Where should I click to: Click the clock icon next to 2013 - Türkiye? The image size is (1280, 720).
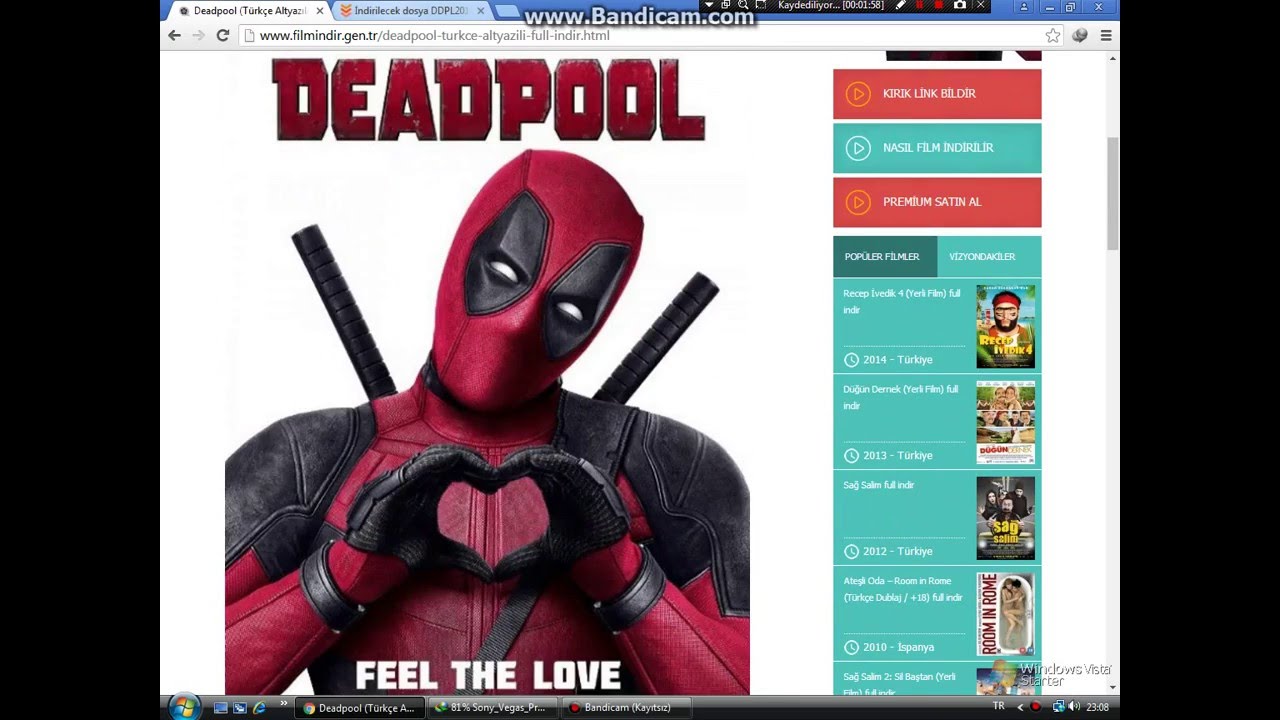(851, 456)
